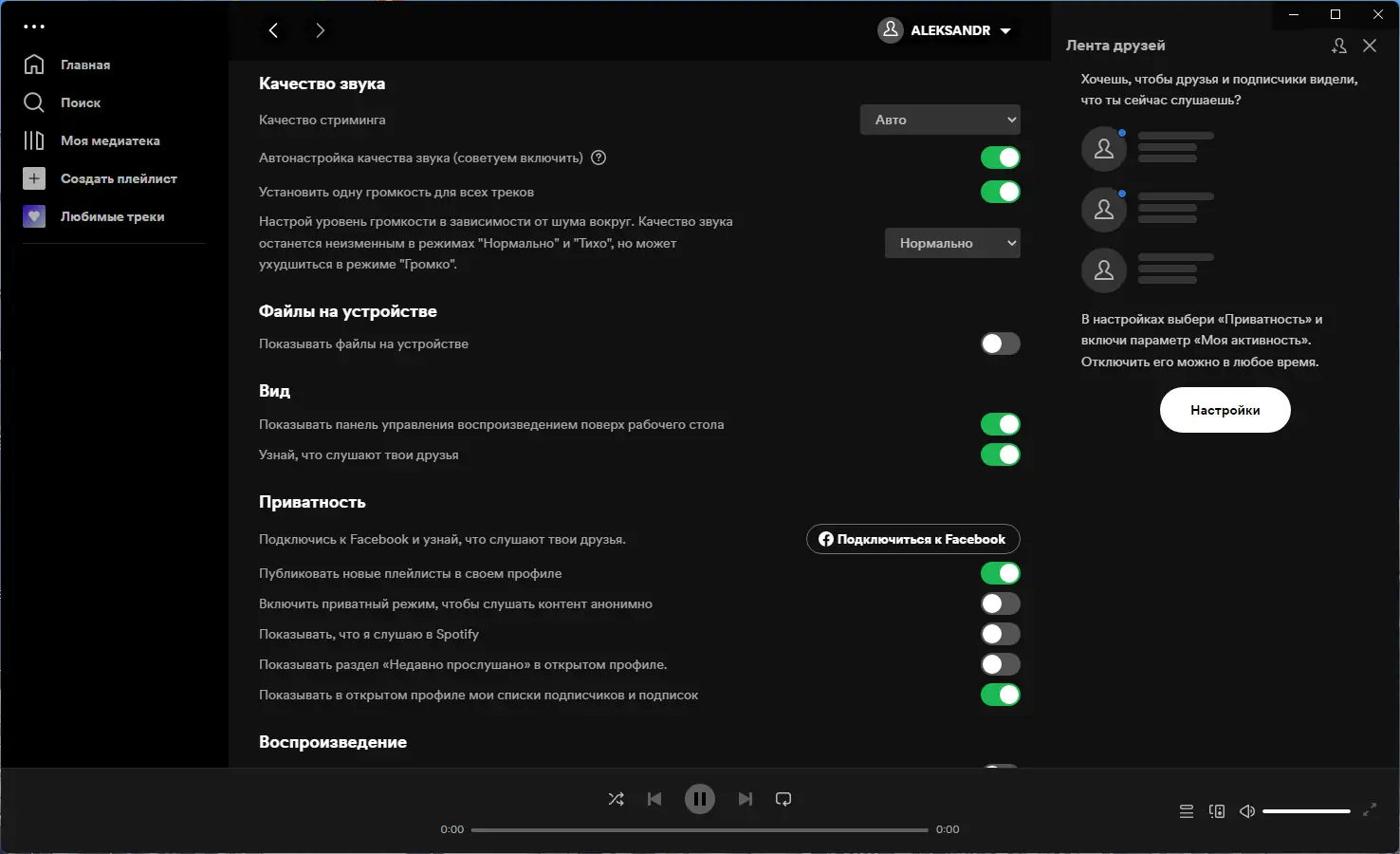Toggle Узнай, что слушают твои друзья
The height and width of the screenshot is (854, 1400).
1001,455
